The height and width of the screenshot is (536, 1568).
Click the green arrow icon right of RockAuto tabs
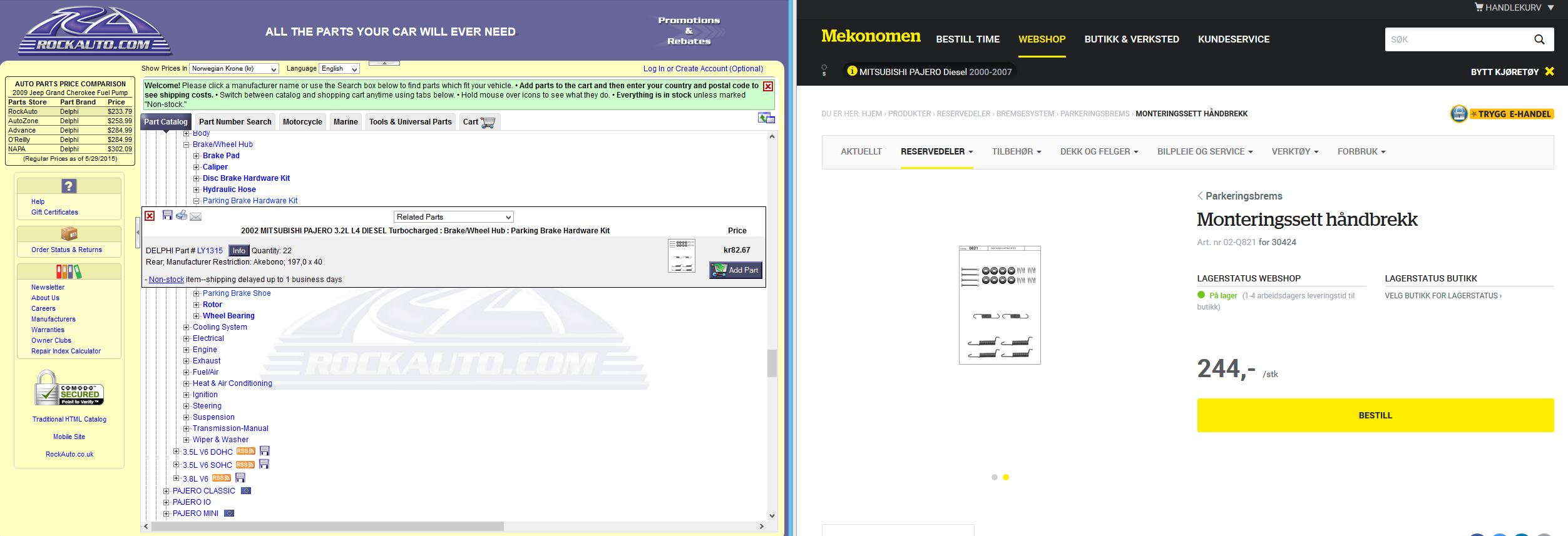(766, 118)
